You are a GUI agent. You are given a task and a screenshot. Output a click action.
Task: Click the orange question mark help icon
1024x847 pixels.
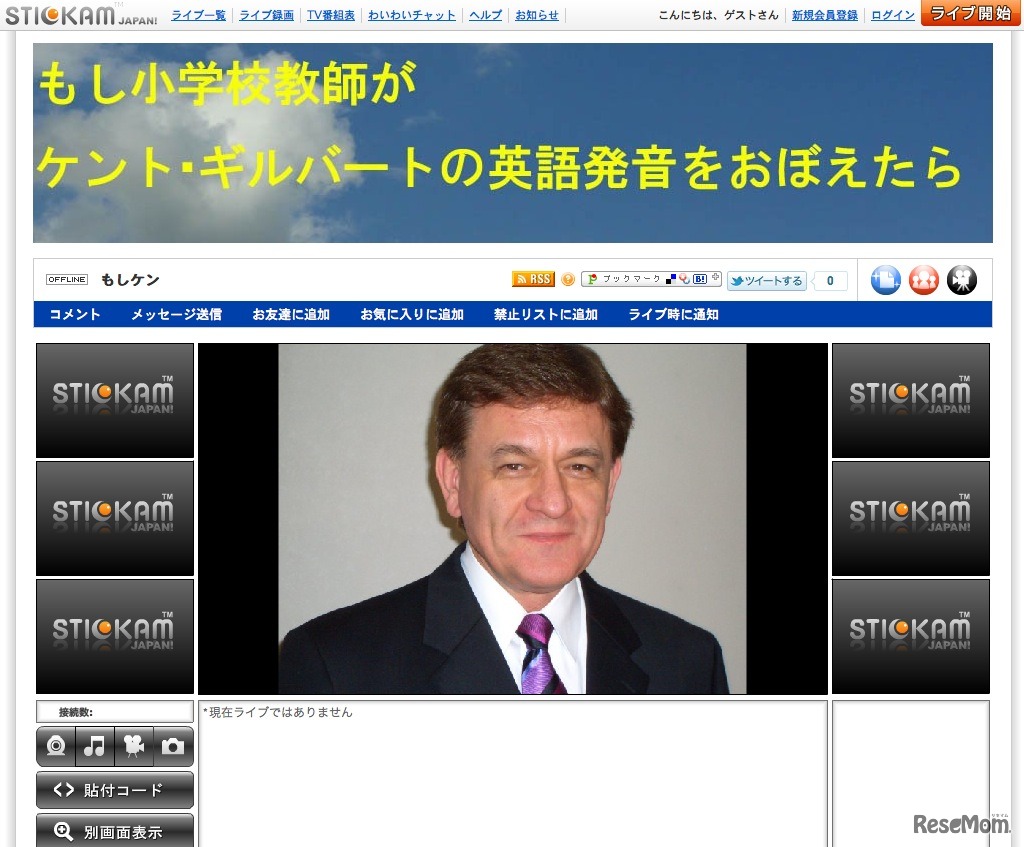point(568,279)
